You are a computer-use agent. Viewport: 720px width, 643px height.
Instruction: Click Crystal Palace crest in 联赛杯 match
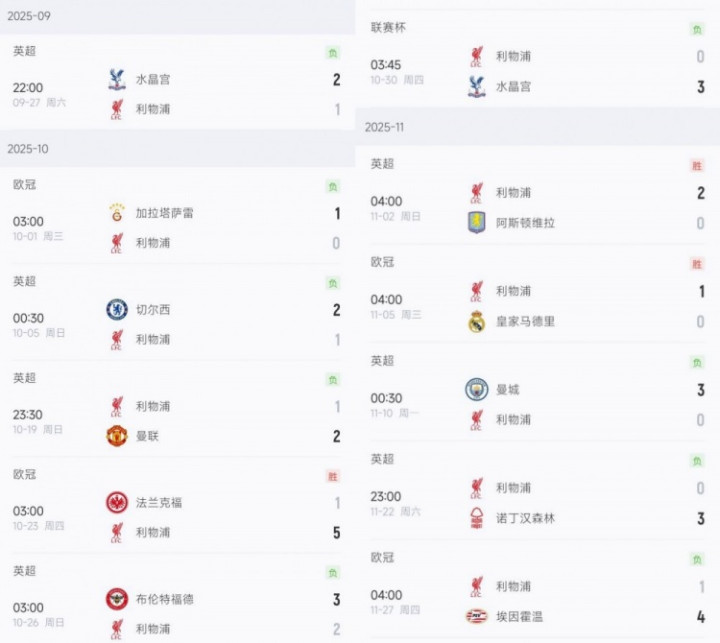(x=476, y=87)
